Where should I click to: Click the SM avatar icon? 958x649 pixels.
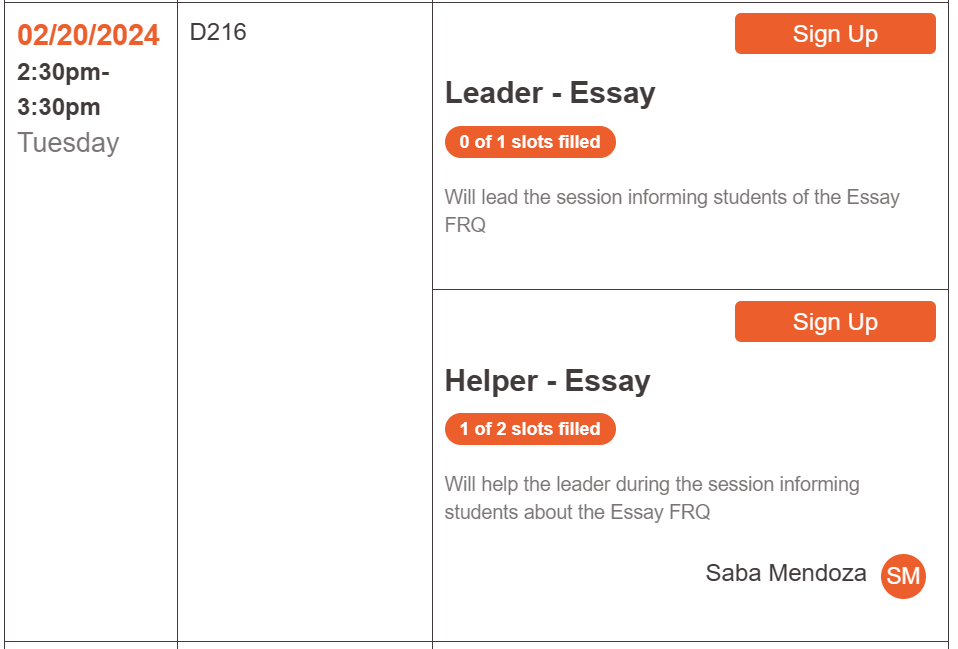coord(903,576)
